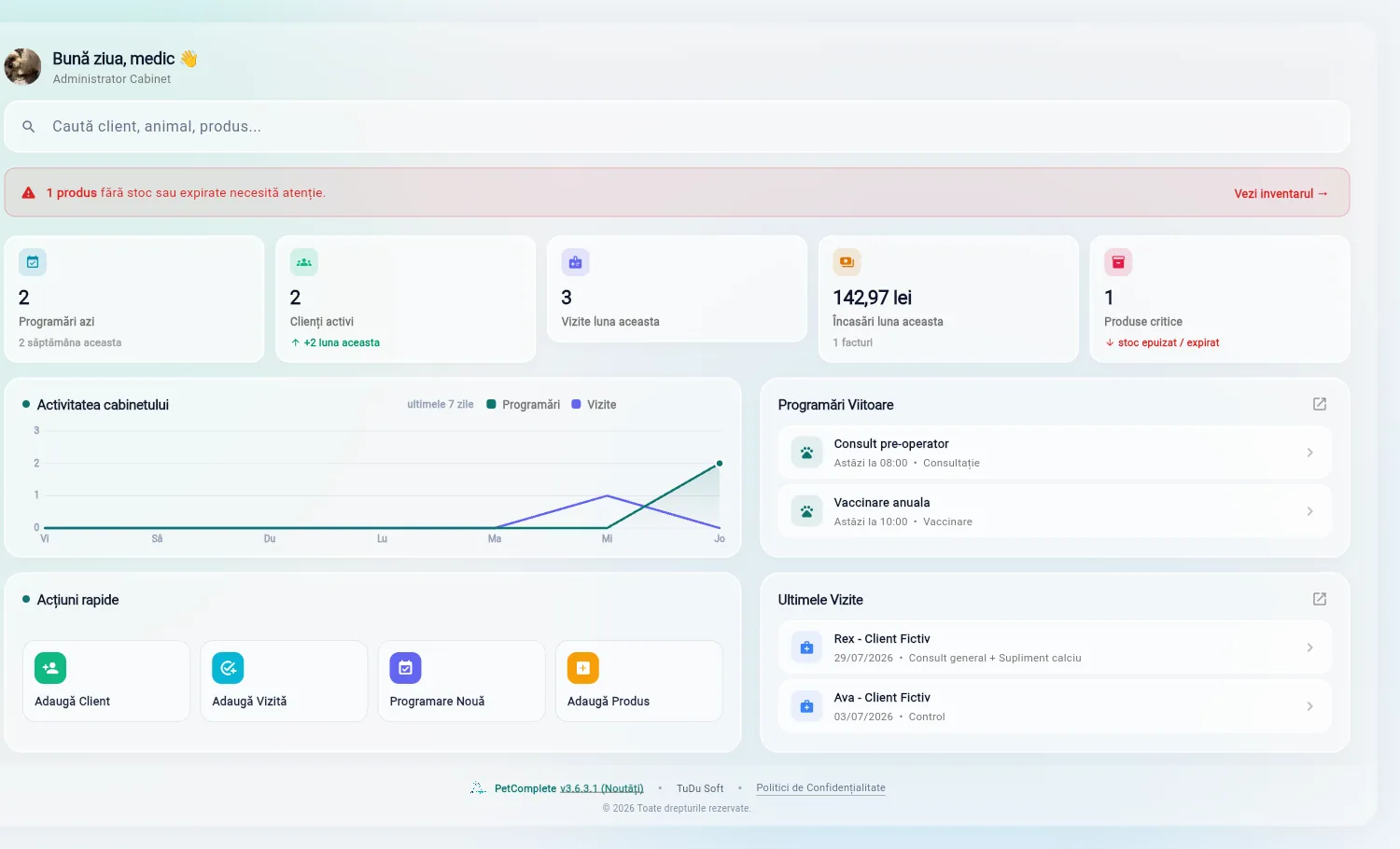Open the Vezi inventarul link
Viewport: 1400px width, 849px height.
coord(1281,194)
